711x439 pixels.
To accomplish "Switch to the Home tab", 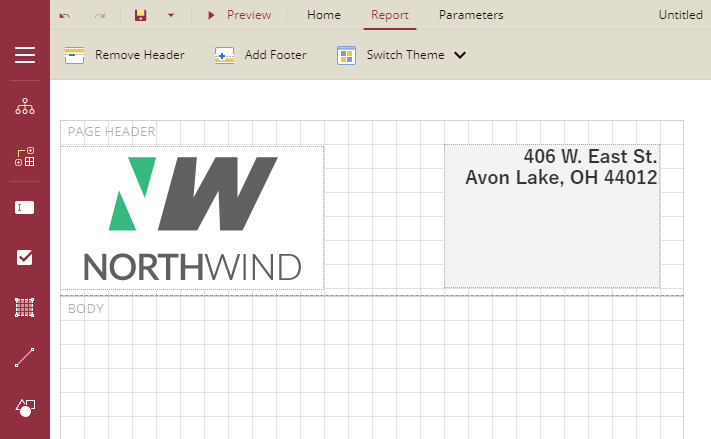I will click(x=324, y=15).
